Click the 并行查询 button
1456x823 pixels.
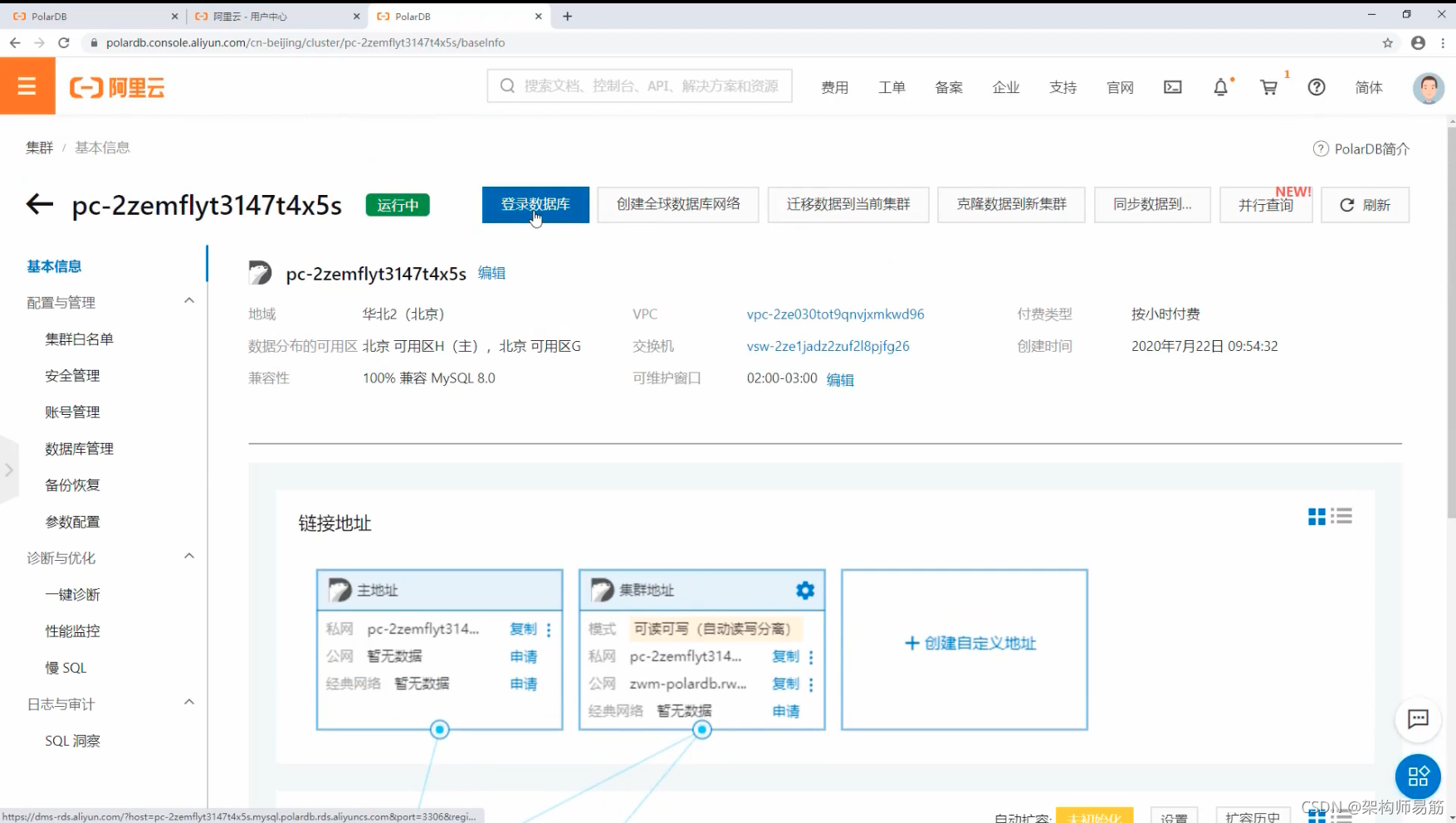pos(1266,204)
